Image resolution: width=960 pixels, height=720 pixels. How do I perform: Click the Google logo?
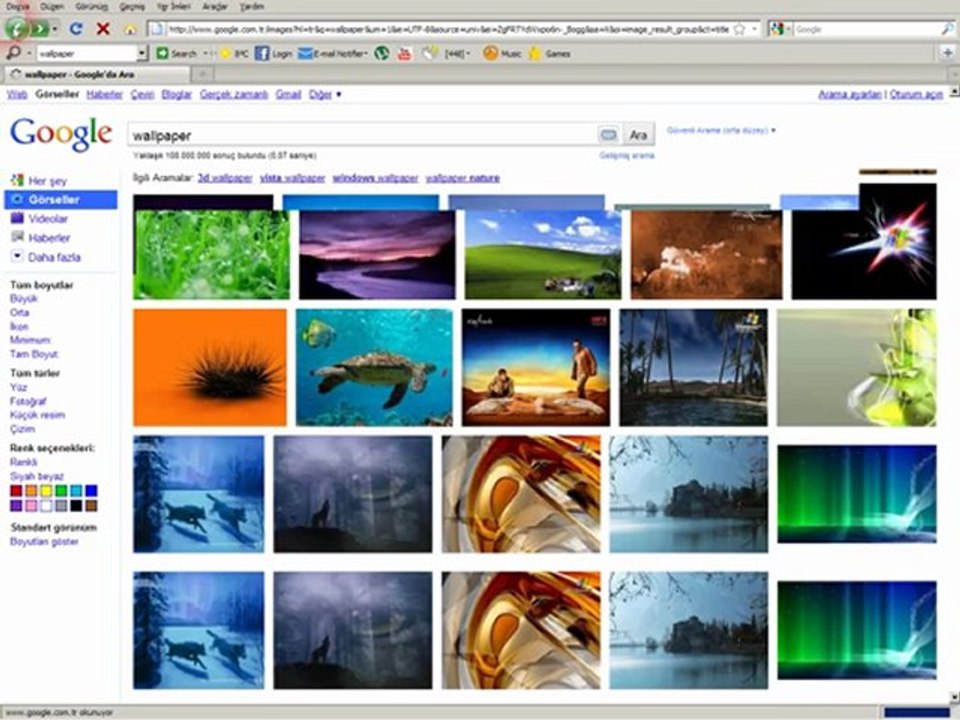pos(61,133)
